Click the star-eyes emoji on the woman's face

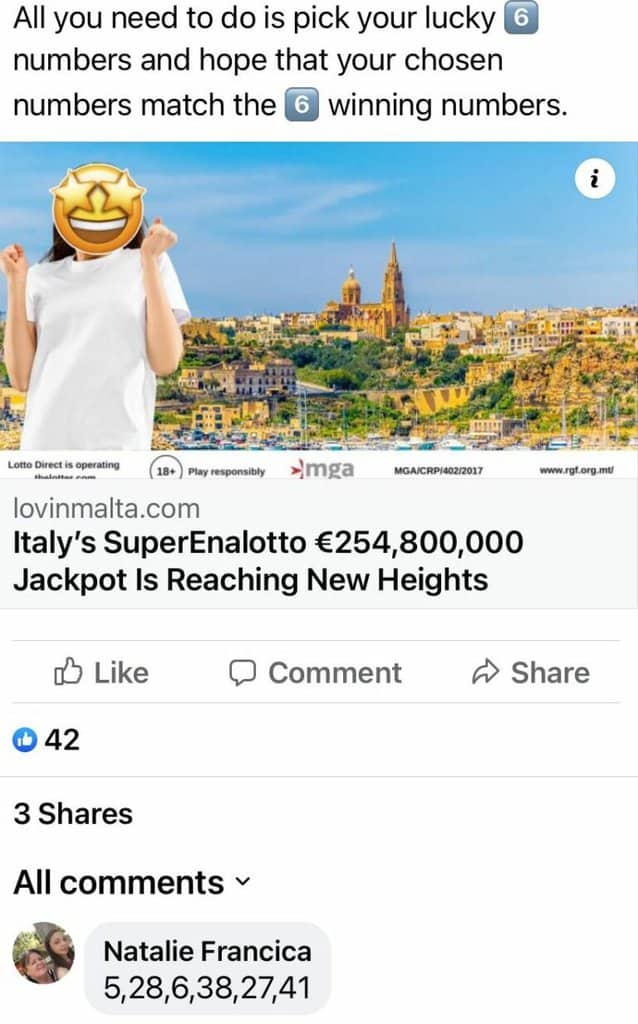pos(98,208)
